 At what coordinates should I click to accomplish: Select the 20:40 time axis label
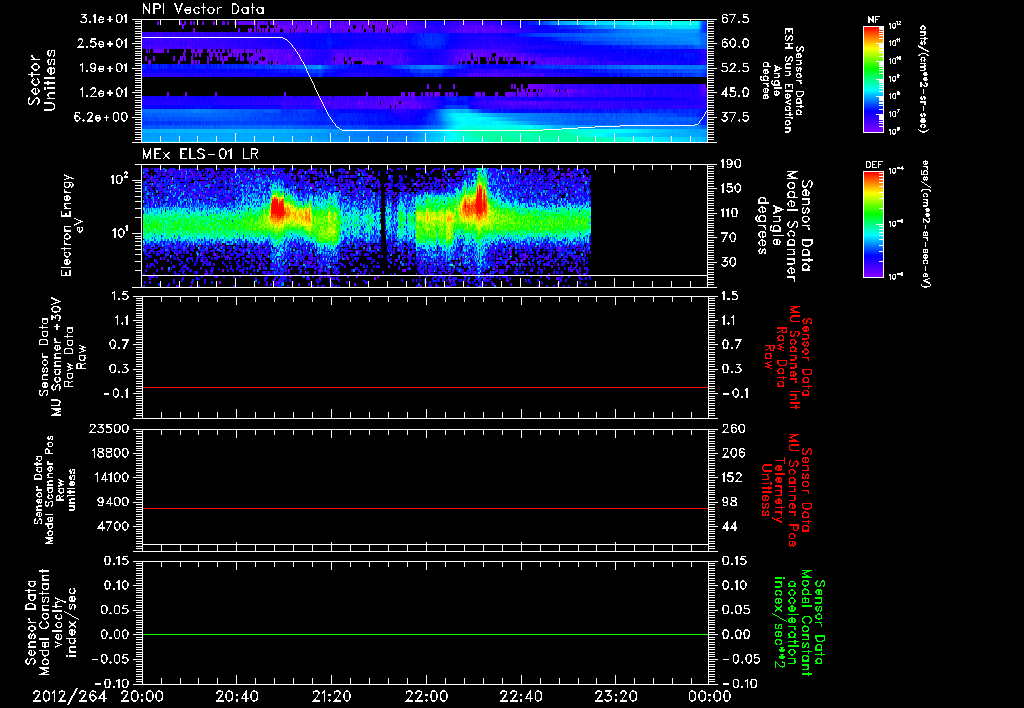tap(237, 697)
